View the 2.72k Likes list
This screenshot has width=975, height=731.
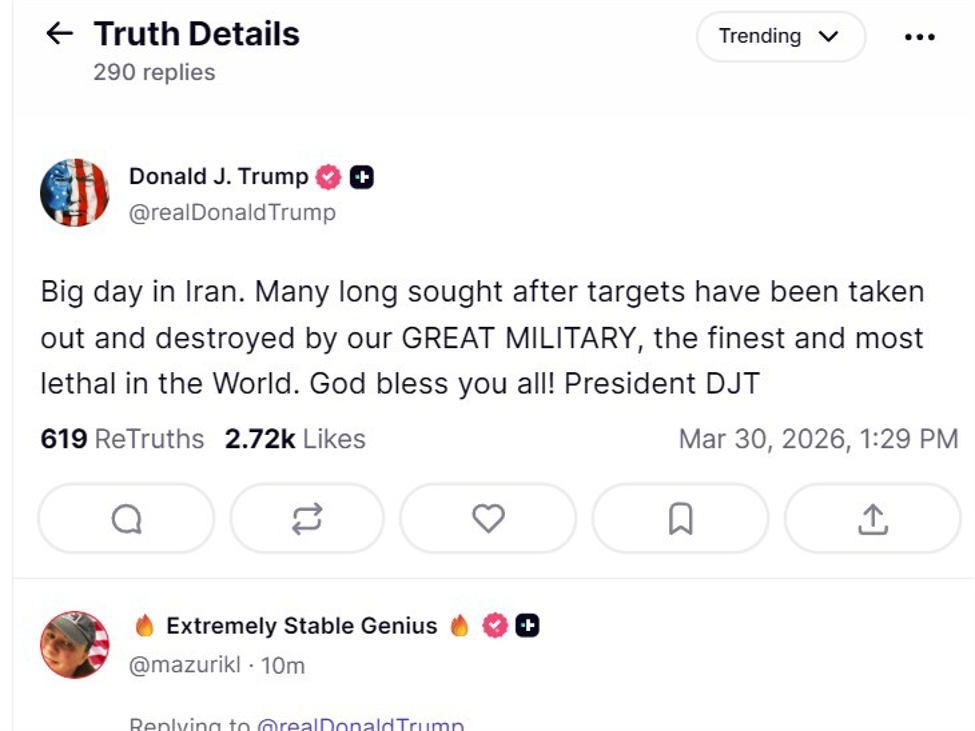coord(295,439)
